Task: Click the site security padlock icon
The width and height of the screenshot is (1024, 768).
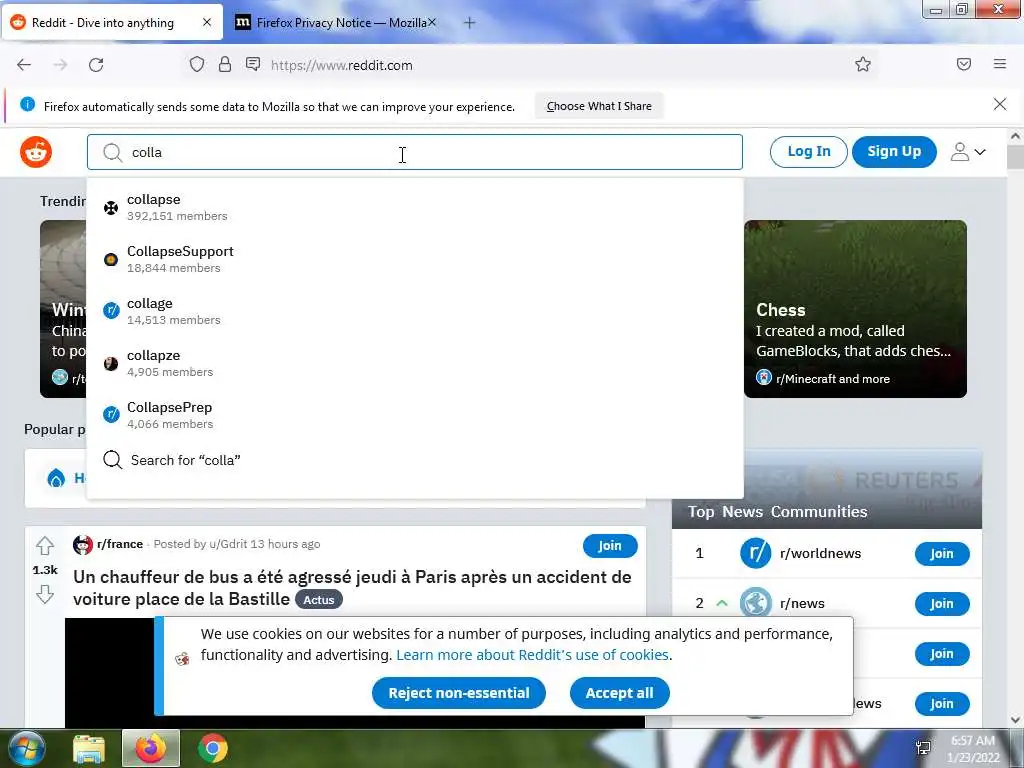Action: pyautogui.click(x=225, y=64)
